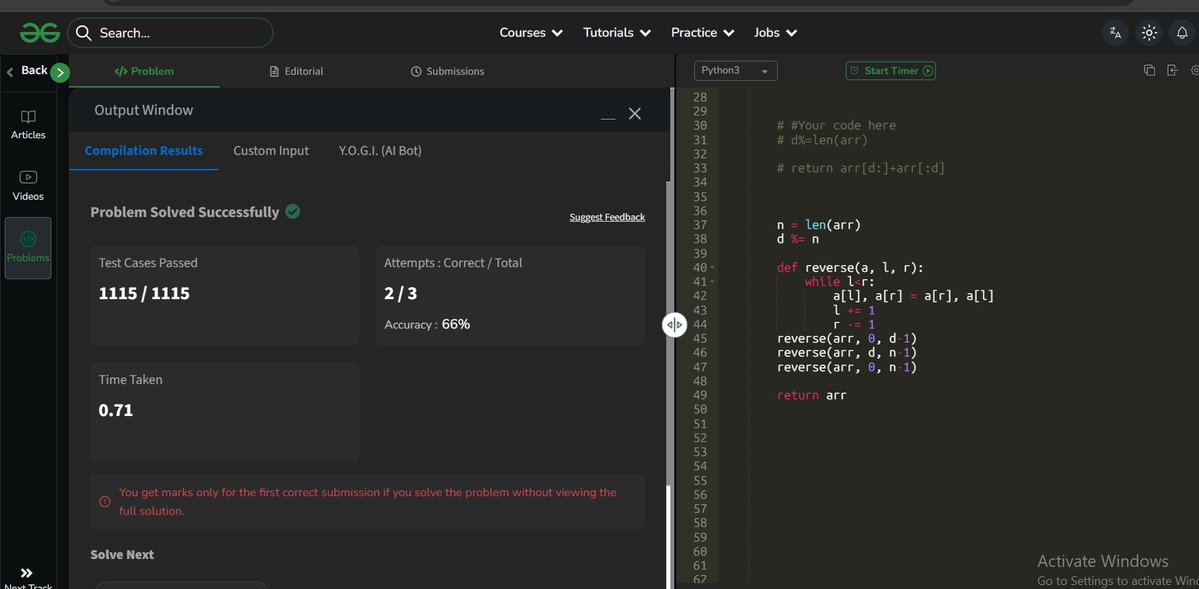Open the notifications bell

[1182, 33]
